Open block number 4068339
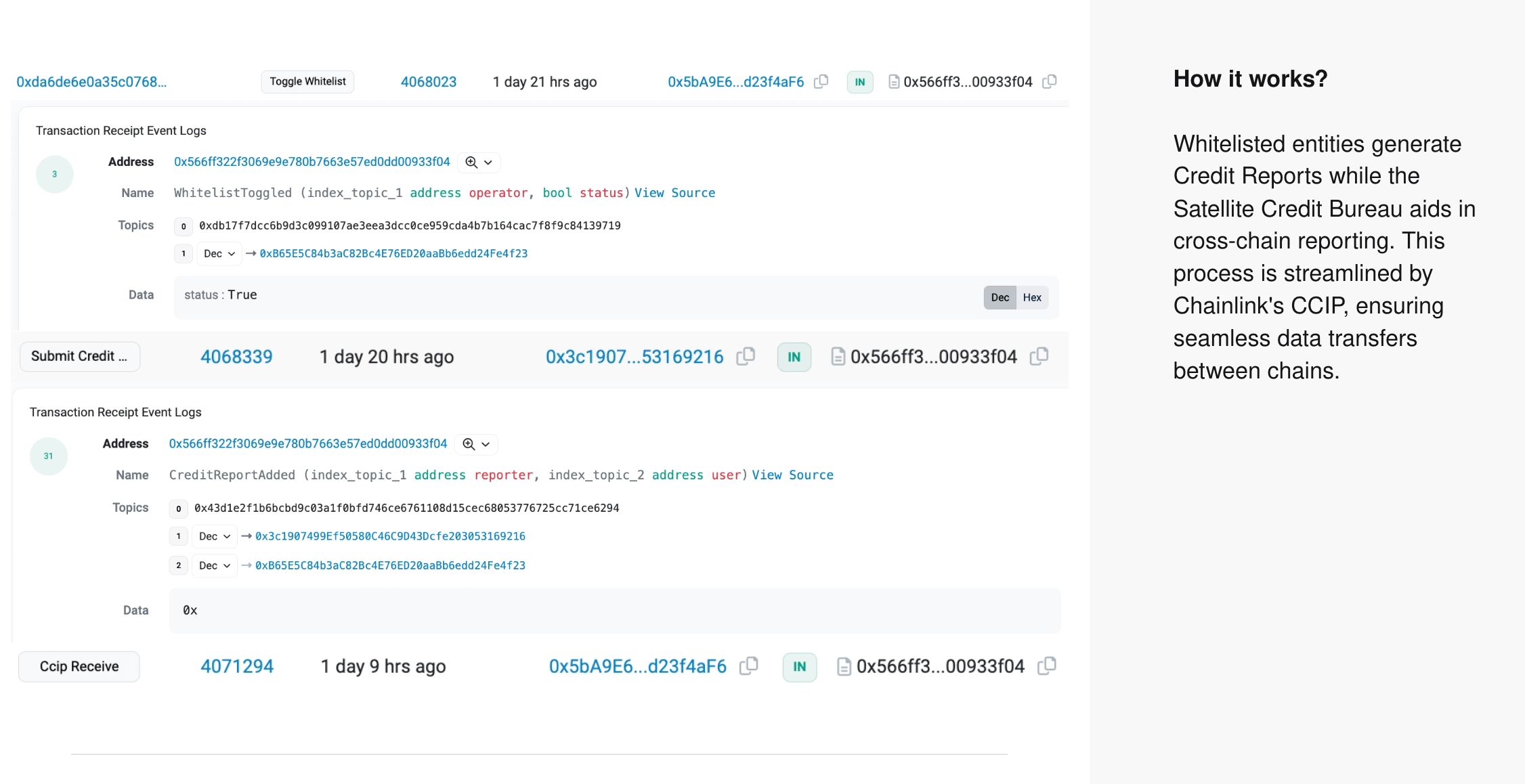1525x784 pixels. [x=236, y=357]
